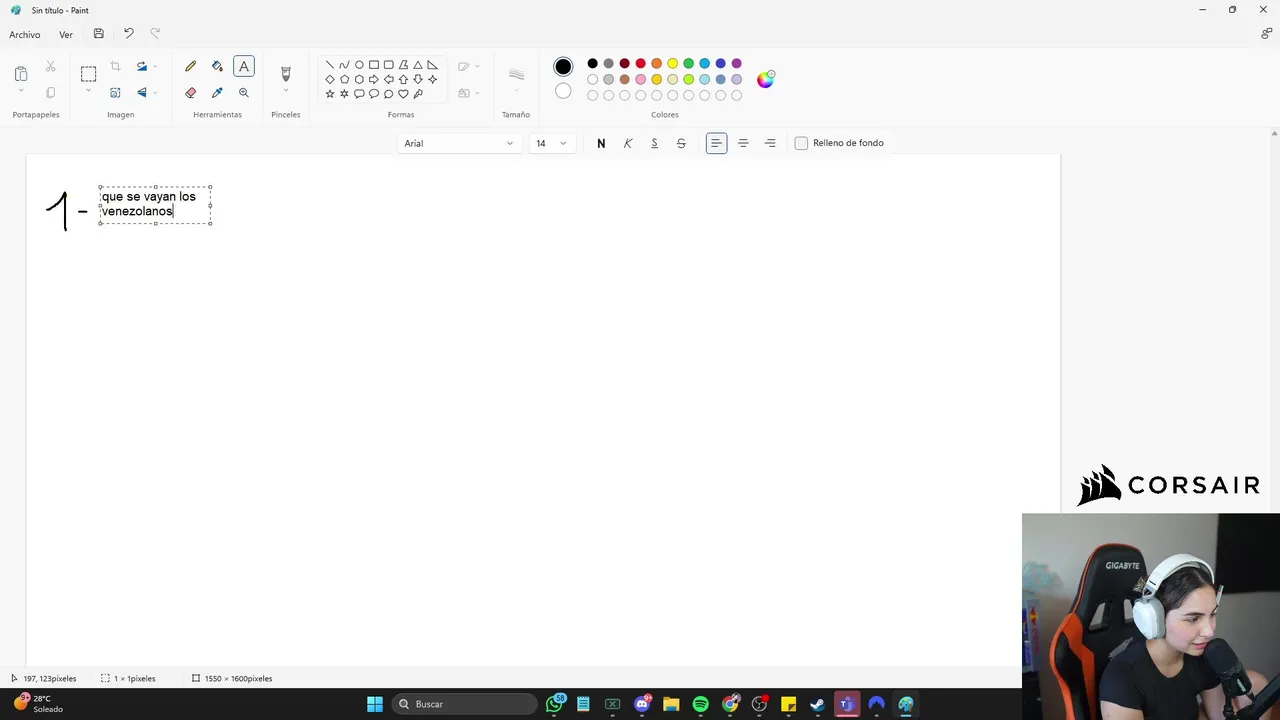Click the Paste clipboard icon
Viewport: 1280px width, 720px height.
click(x=21, y=73)
